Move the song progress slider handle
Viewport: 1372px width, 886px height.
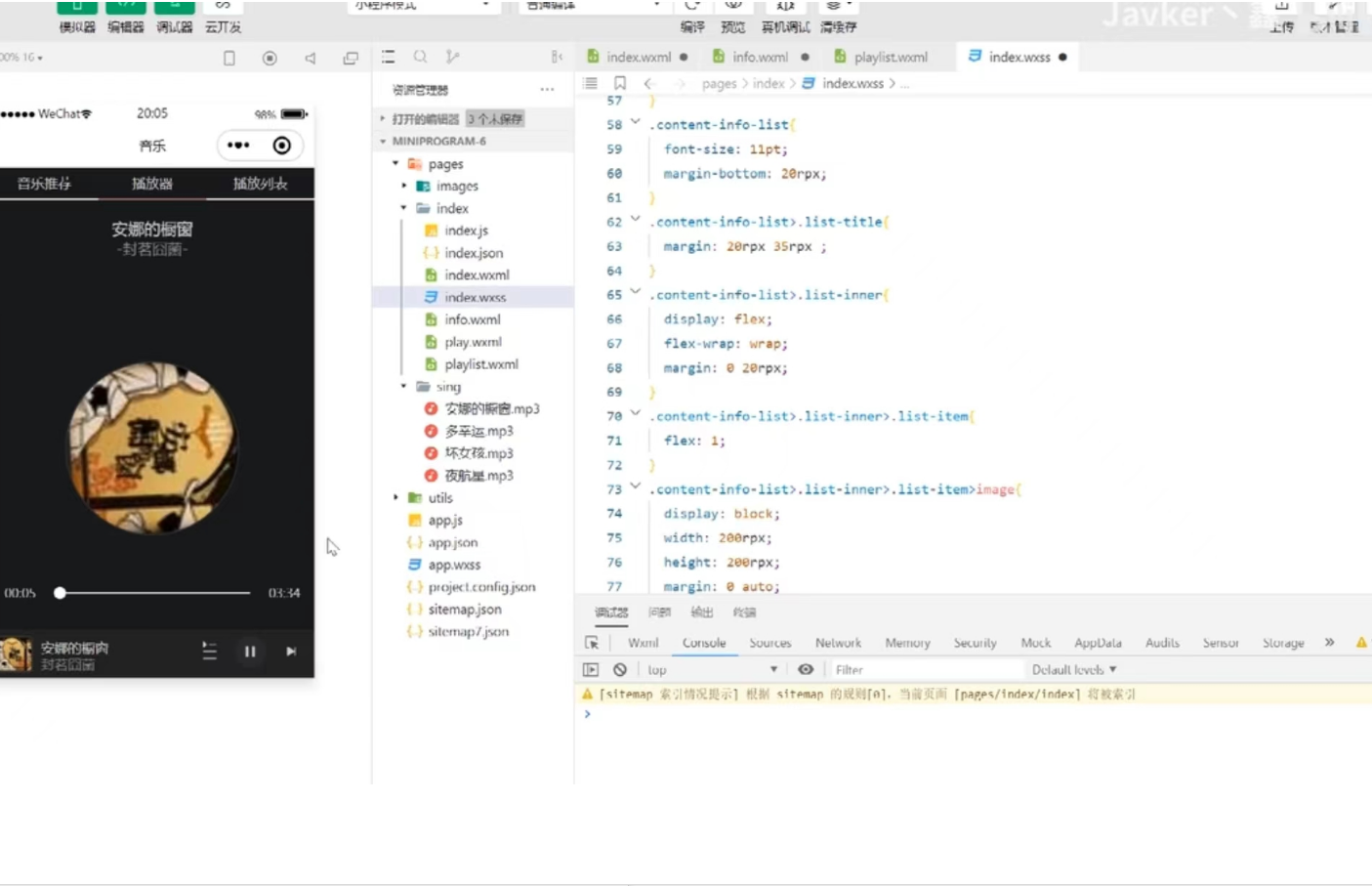pos(60,593)
